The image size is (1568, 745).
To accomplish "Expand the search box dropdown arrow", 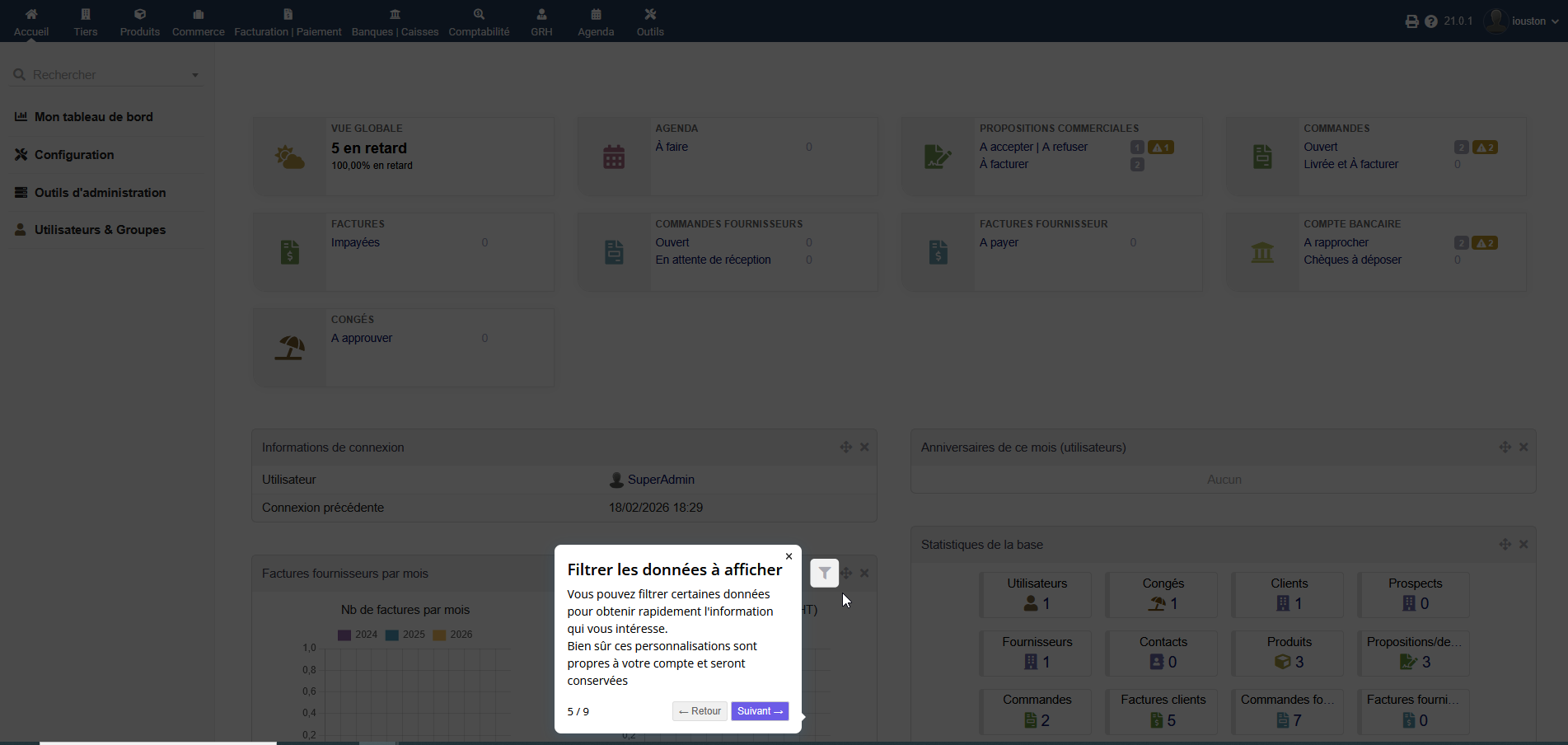I will [x=195, y=75].
